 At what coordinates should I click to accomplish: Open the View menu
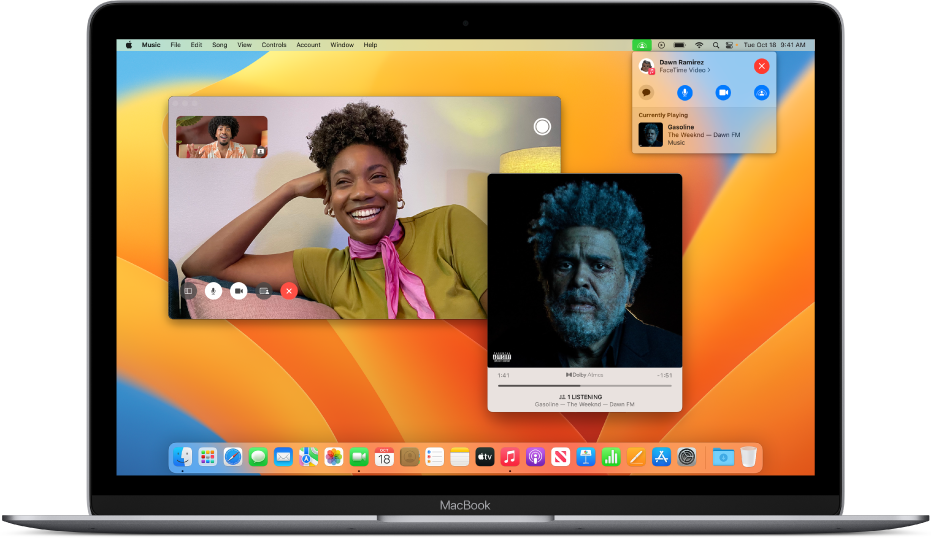244,45
